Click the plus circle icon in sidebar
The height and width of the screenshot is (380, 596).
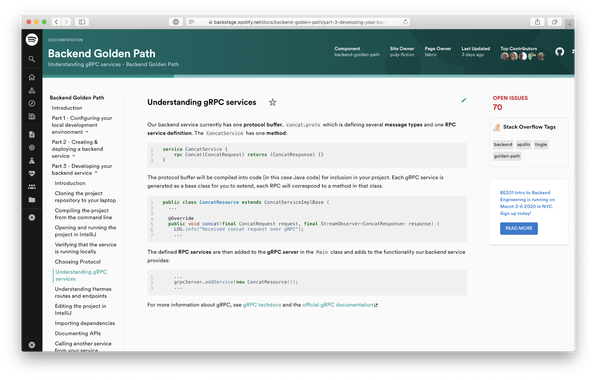(x=32, y=217)
